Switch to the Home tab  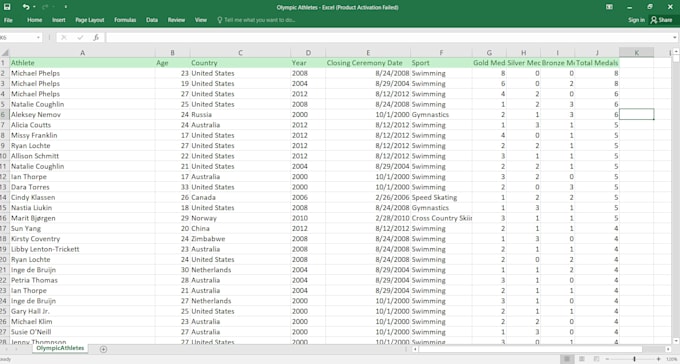(35, 20)
